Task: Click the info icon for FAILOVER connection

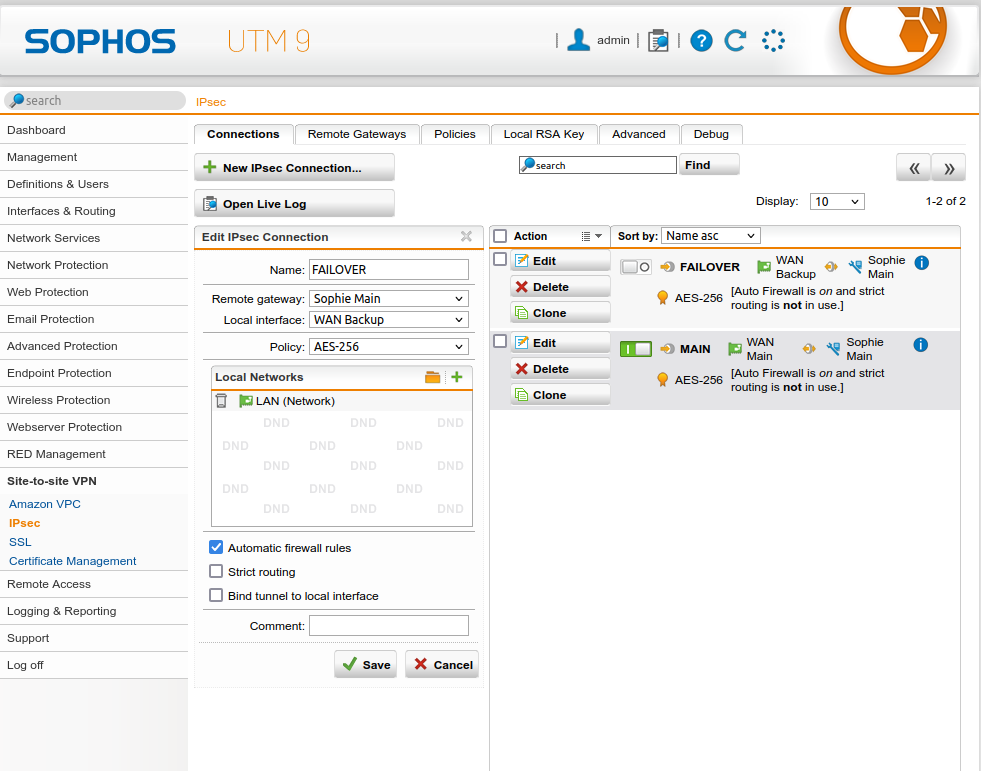Action: point(921,263)
